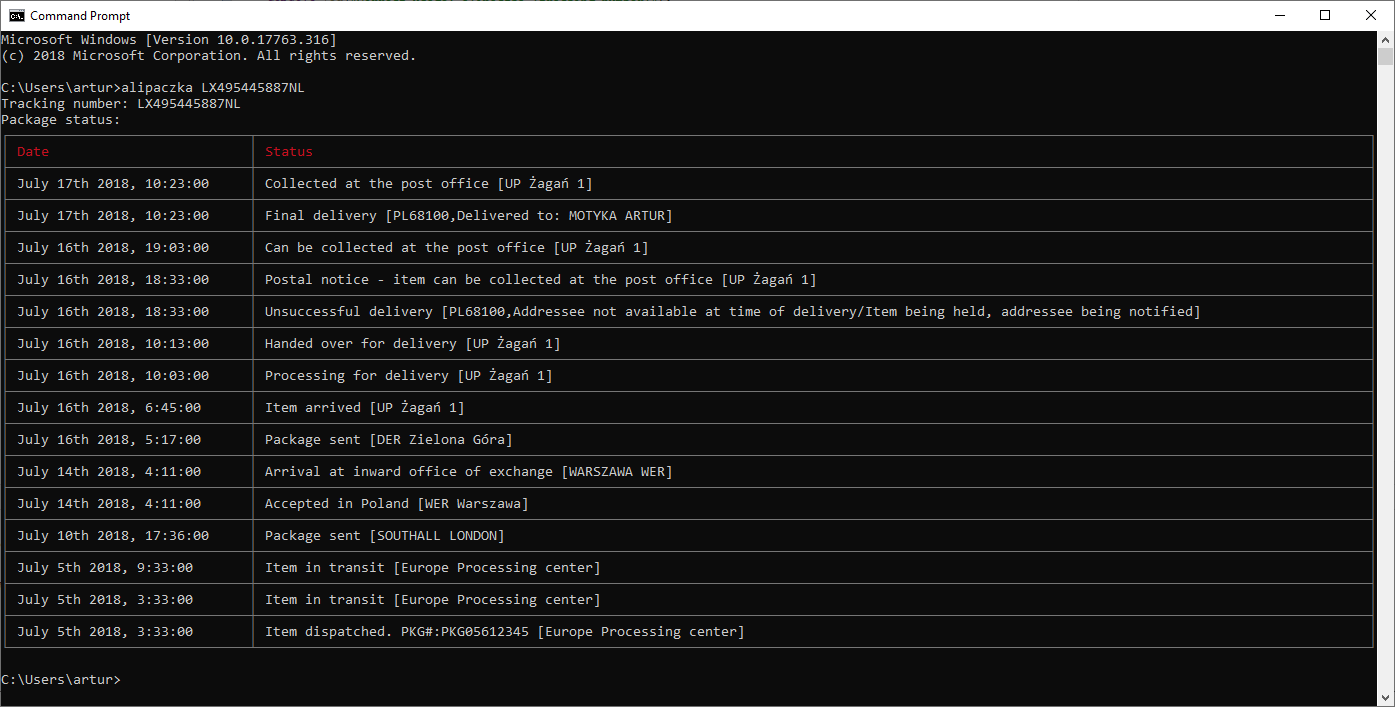
Task: Click the 'Status' column header
Action: (289, 152)
